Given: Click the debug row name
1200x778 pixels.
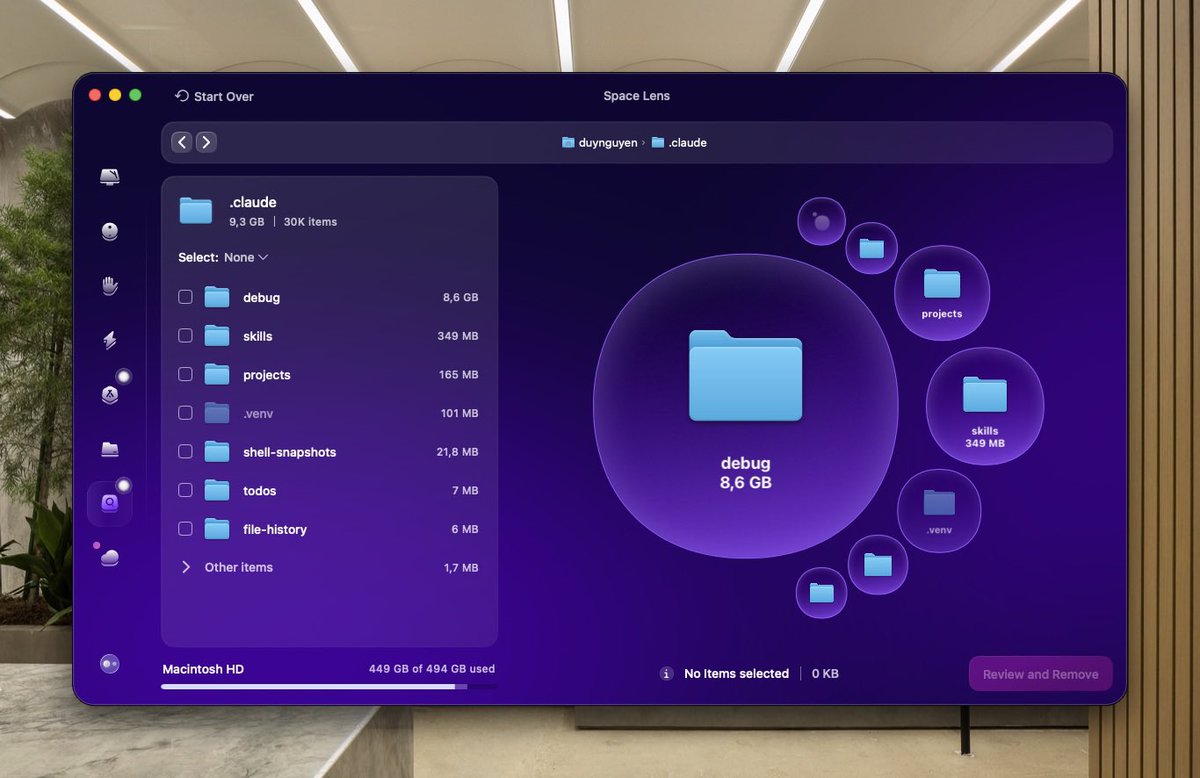Looking at the screenshot, I should (x=261, y=298).
